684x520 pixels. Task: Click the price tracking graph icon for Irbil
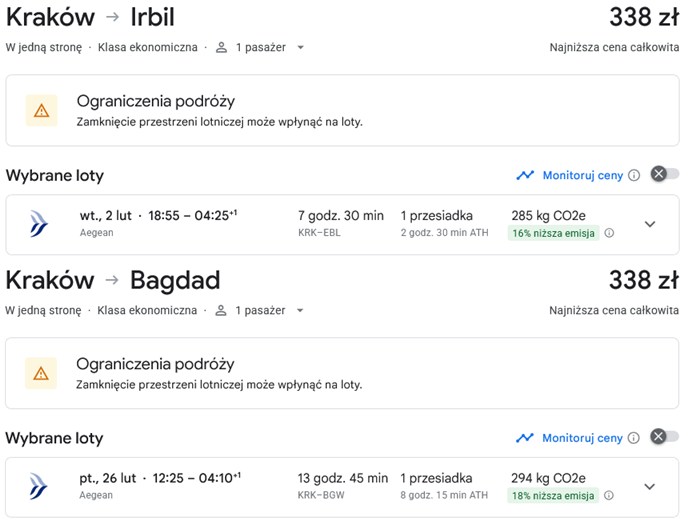[x=525, y=175]
